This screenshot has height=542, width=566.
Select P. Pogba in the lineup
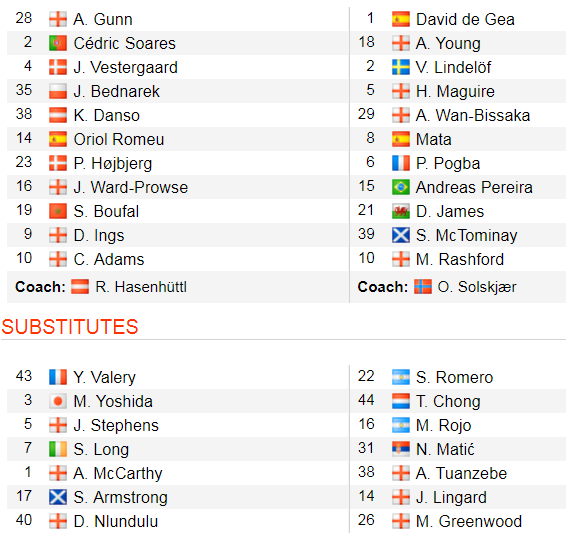[448, 163]
